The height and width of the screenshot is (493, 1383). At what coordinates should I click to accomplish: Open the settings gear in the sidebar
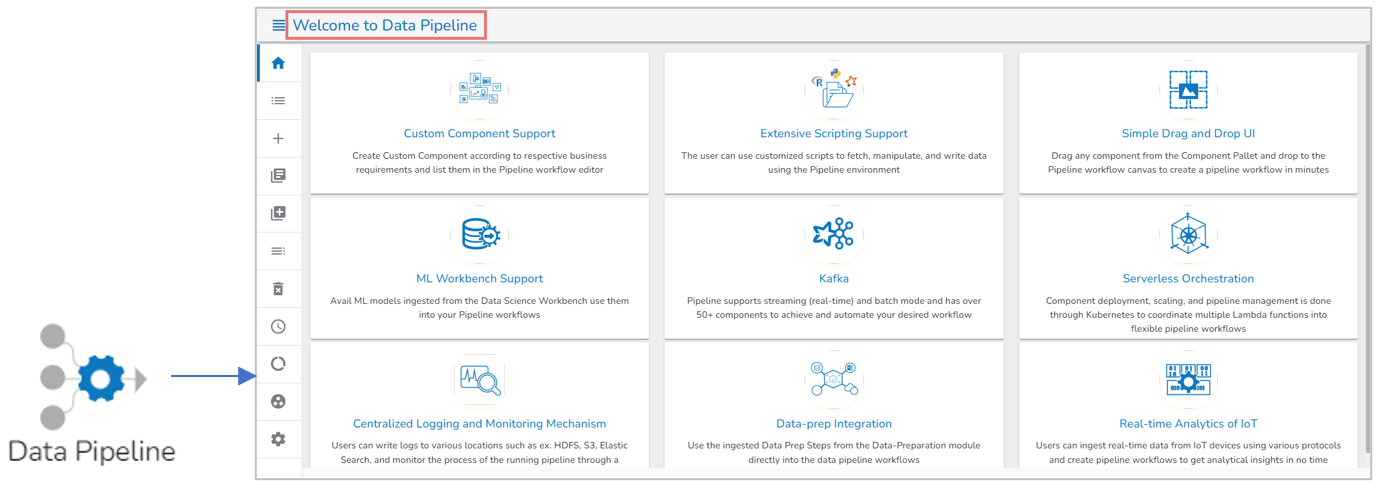pos(278,439)
